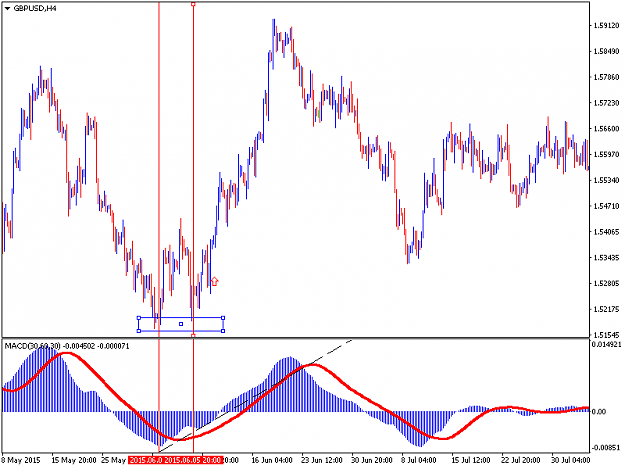Screen dimensions: 625x469
Task: Click the 1.57860 price label
Action: (x=606, y=77)
